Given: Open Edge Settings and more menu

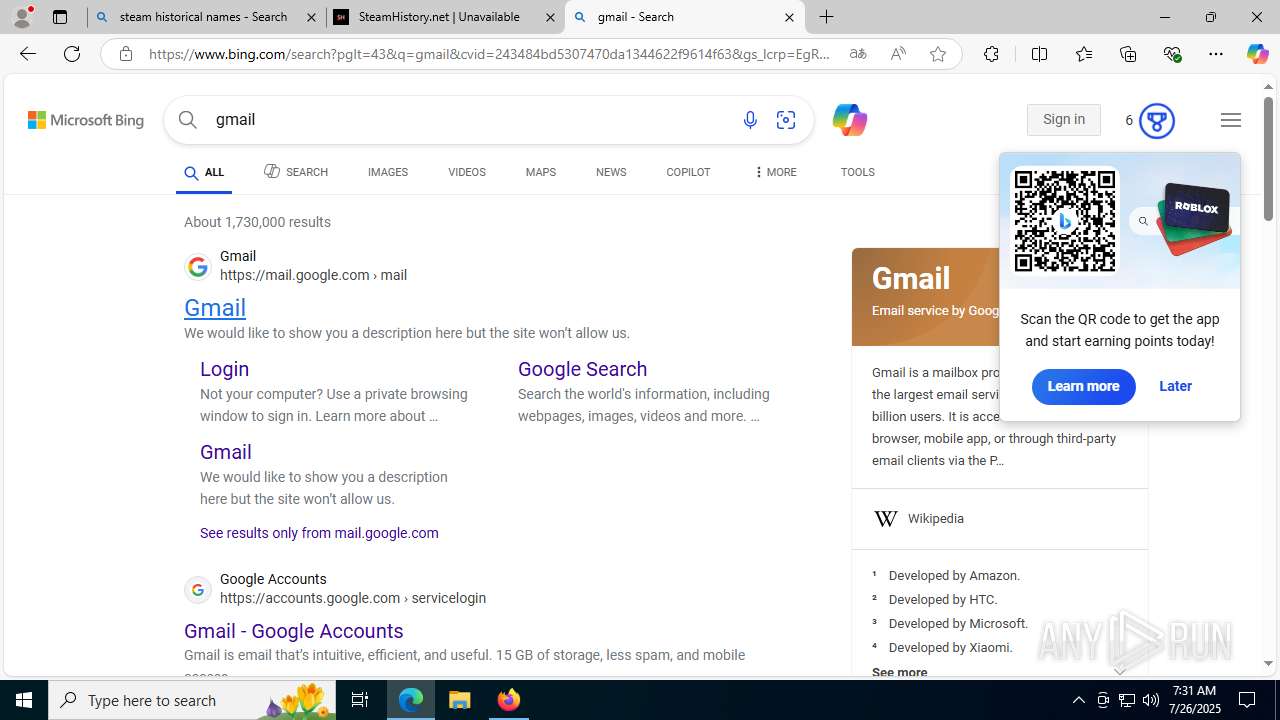Looking at the screenshot, I should tap(1216, 54).
